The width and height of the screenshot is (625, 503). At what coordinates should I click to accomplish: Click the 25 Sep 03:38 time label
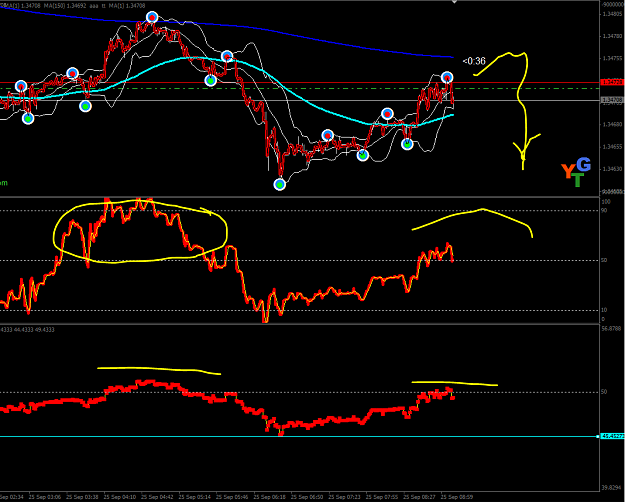83,497
